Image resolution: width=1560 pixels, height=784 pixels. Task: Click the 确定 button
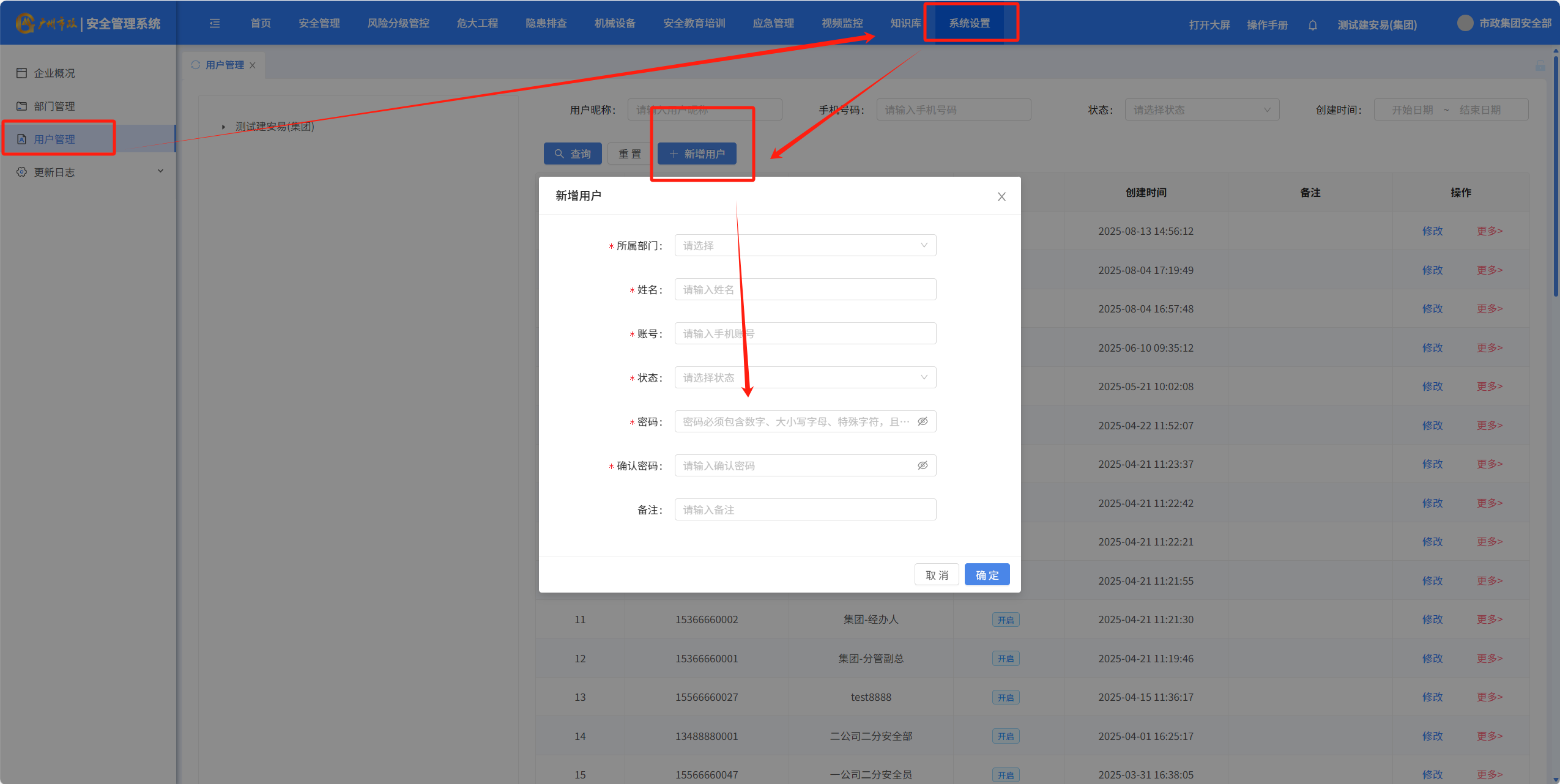pyautogui.click(x=986, y=575)
